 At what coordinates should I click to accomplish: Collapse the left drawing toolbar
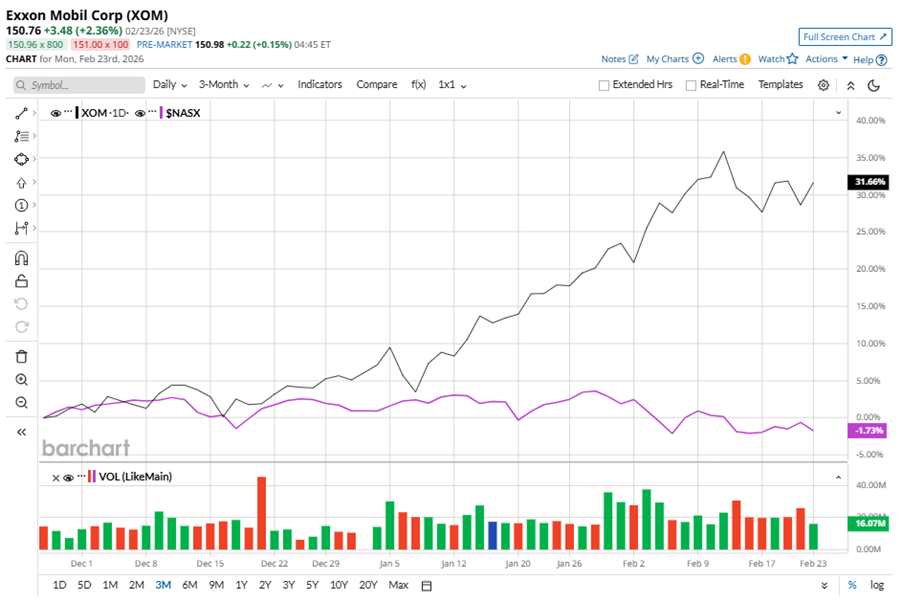[21, 432]
